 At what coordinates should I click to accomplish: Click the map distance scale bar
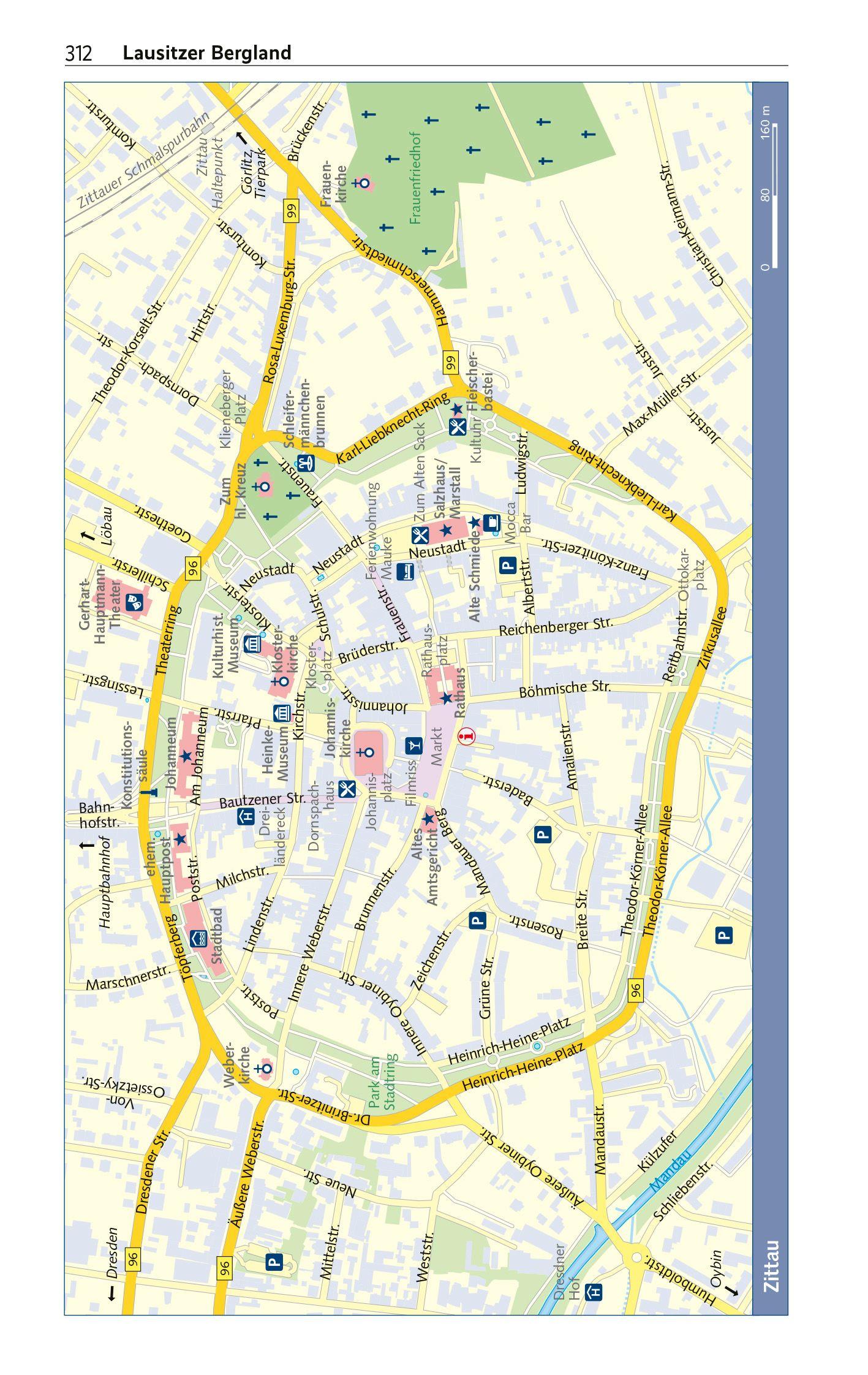(x=774, y=196)
